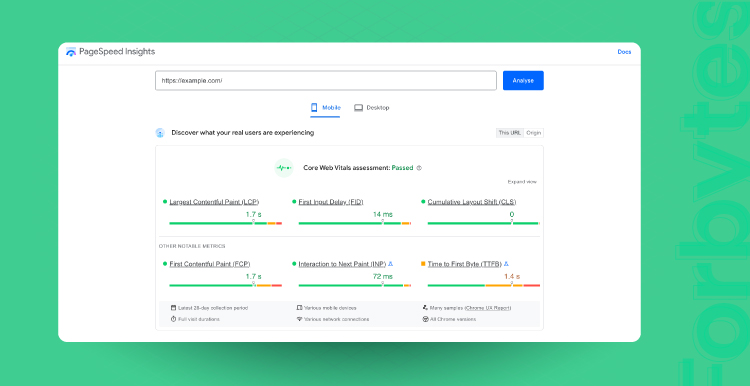Click the green Passed status text
750x386 pixels.
coord(402,168)
